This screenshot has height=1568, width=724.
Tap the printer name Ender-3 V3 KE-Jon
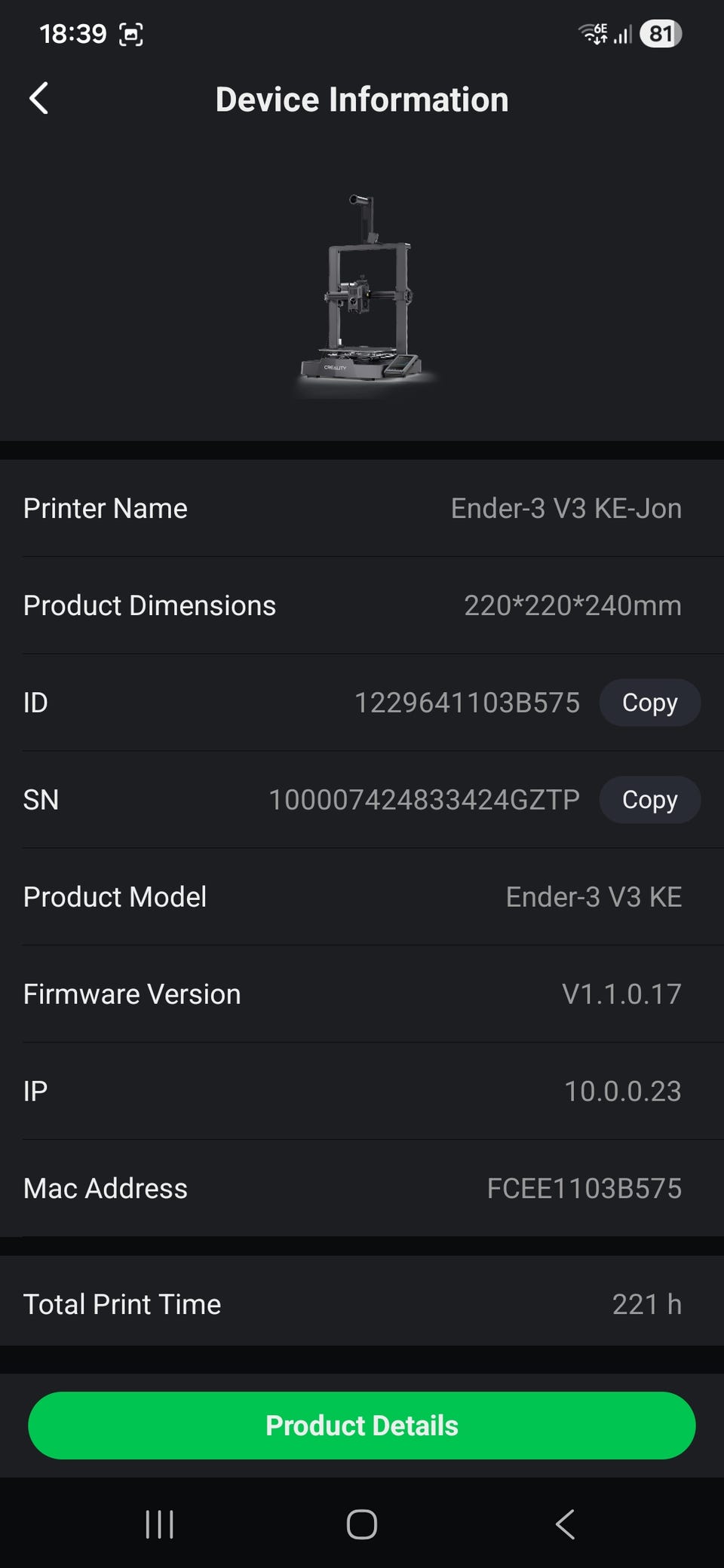click(x=566, y=509)
